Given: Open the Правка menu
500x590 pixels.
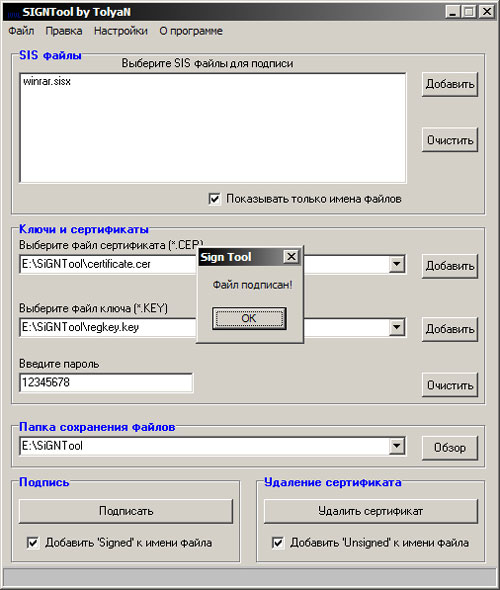Looking at the screenshot, I should click(x=64, y=31).
